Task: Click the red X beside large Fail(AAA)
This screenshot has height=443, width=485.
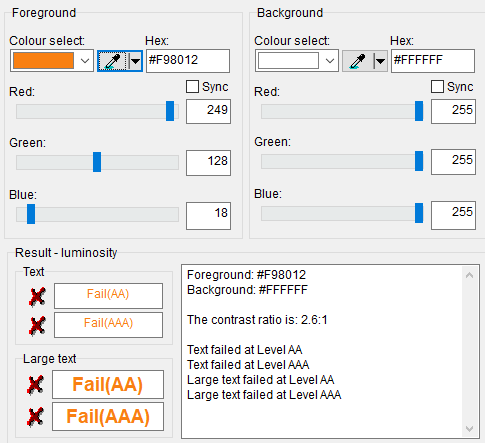Action: coord(35,417)
